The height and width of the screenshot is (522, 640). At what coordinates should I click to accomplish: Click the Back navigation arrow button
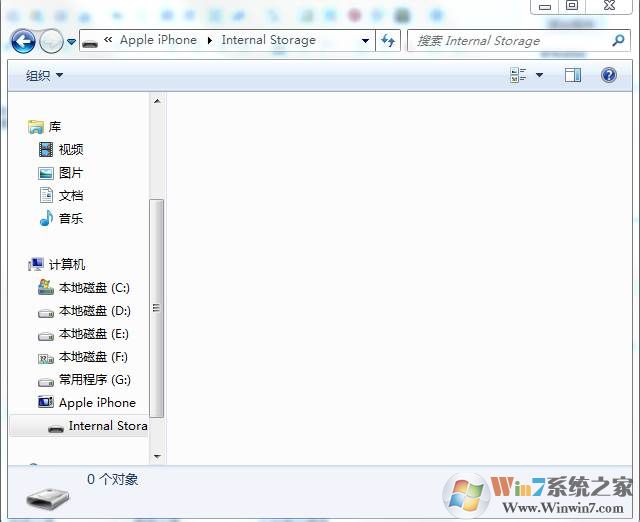(x=23, y=41)
